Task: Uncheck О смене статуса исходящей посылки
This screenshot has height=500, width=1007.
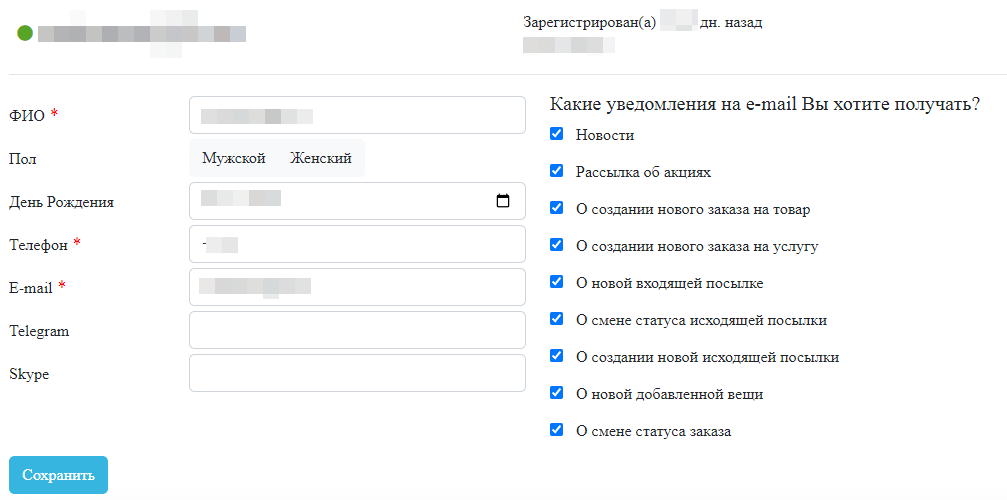Action: 557,319
